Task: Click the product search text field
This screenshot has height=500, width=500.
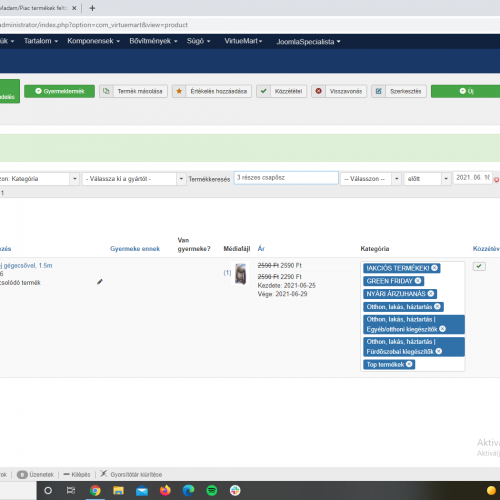Action: [286, 178]
